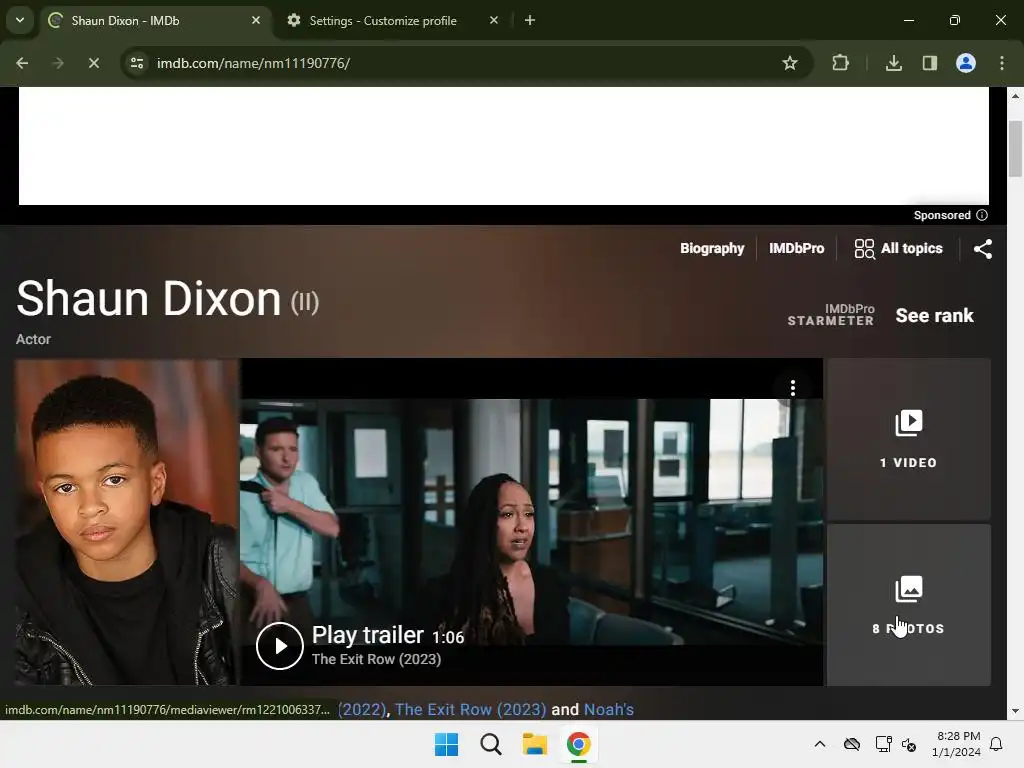
Task: Click the muted volume tray icon
Action: click(x=909, y=744)
